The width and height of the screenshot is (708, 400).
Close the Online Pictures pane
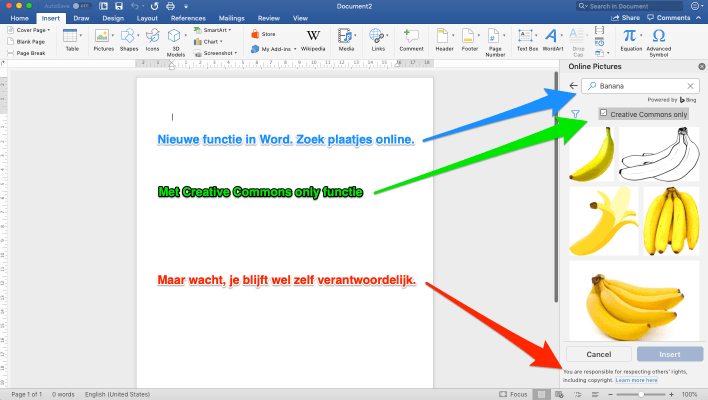coord(701,66)
